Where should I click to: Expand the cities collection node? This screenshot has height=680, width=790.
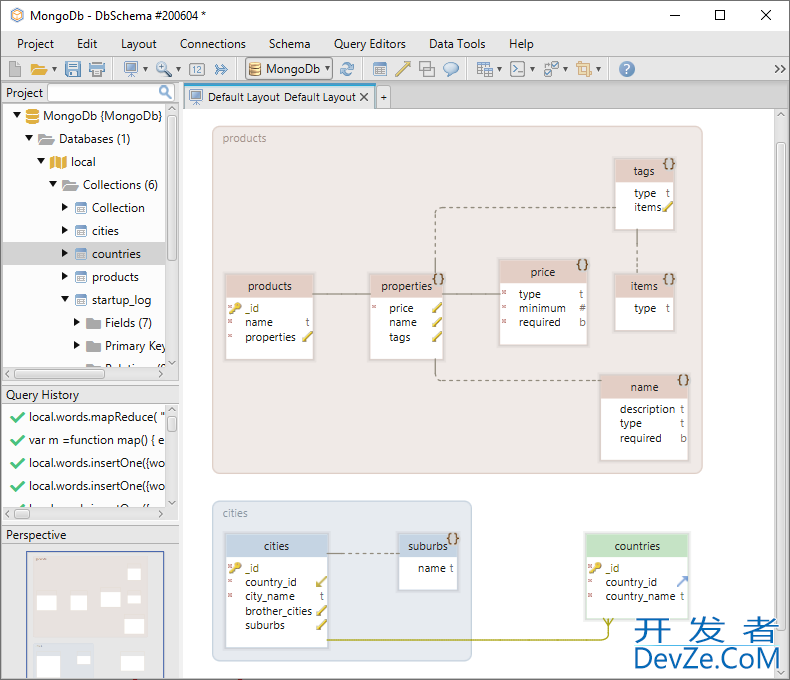[64, 230]
